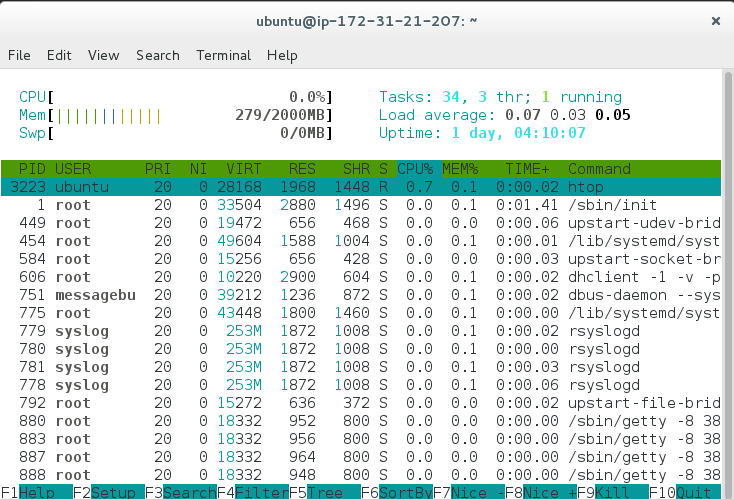Open the Search menu
Viewport: 734px width, 499px height.
(x=158, y=55)
